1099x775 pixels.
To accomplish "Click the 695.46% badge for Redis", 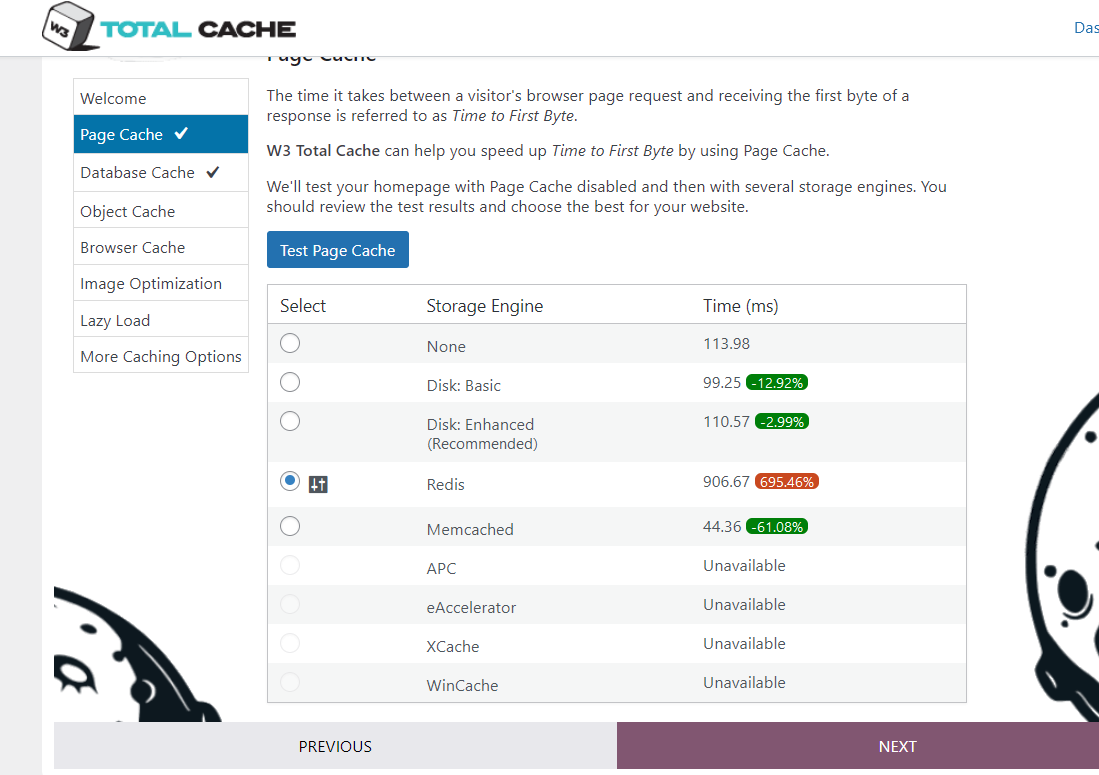I will click(x=786, y=481).
